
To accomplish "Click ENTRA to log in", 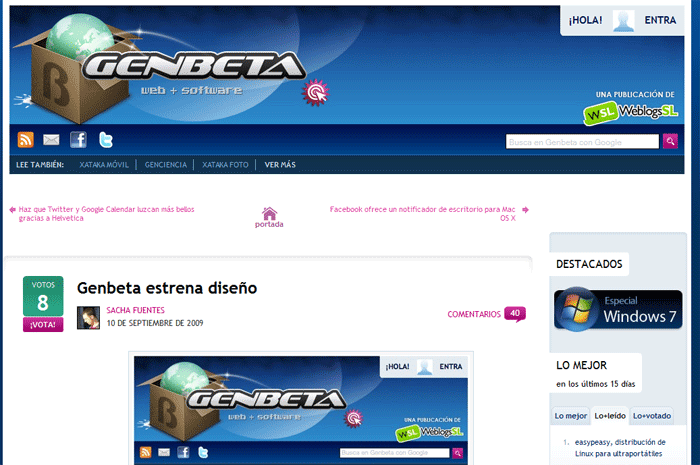I will coord(660,20).
